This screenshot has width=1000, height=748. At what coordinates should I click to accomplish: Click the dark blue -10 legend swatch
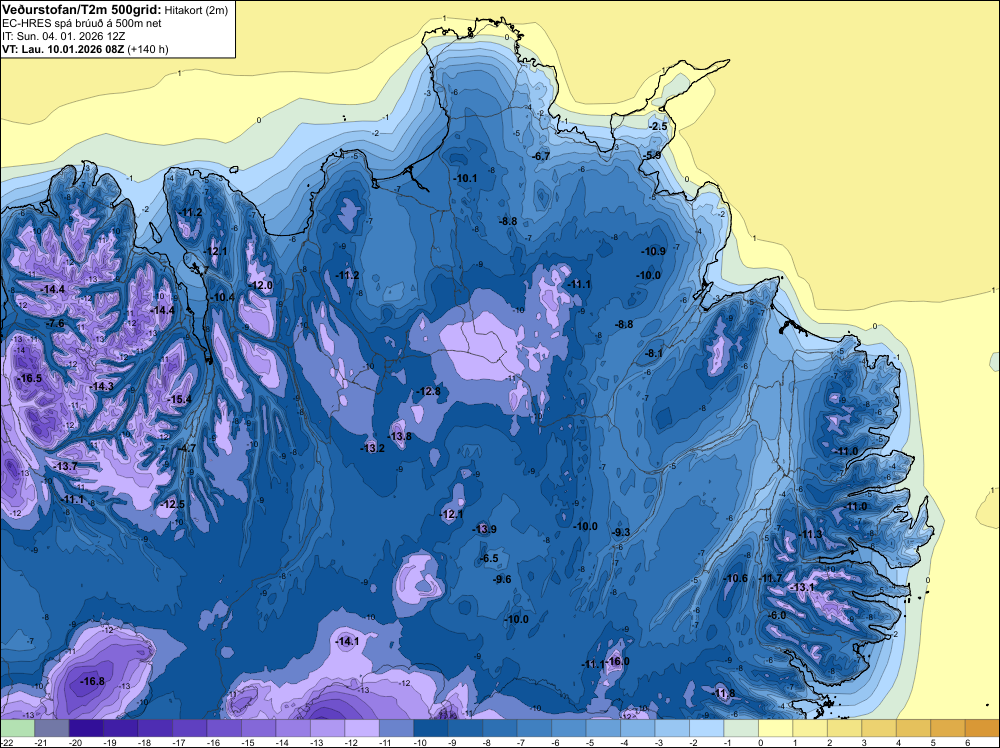[x=430, y=728]
